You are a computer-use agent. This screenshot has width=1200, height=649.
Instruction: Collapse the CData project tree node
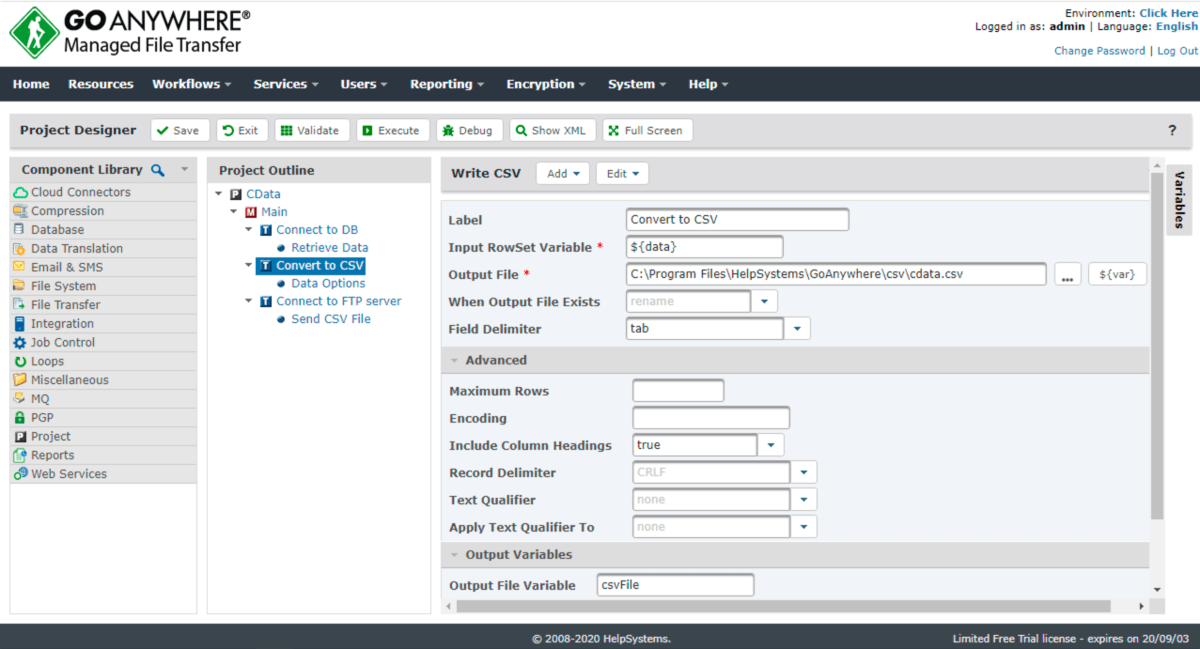pyautogui.click(x=220, y=194)
